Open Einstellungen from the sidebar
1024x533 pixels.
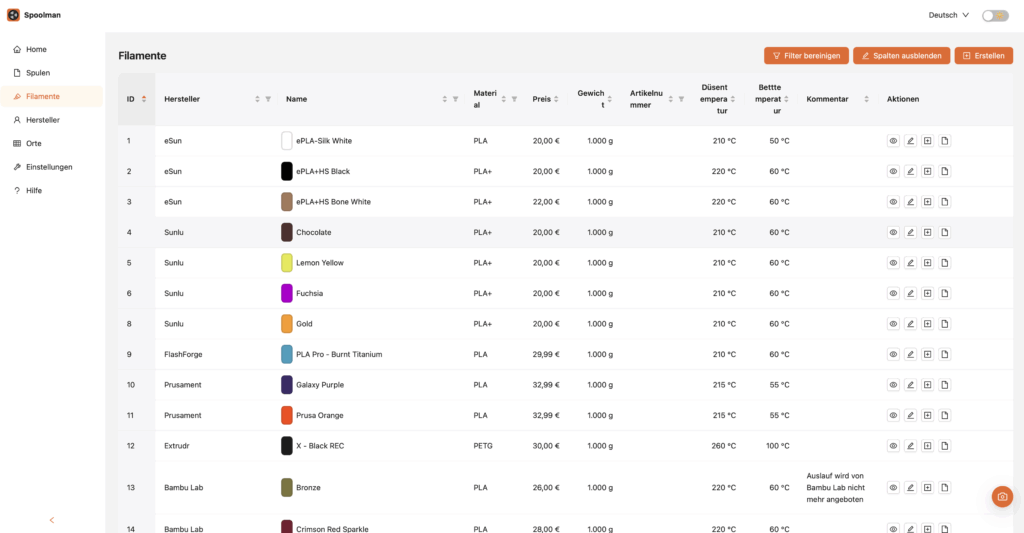click(49, 167)
